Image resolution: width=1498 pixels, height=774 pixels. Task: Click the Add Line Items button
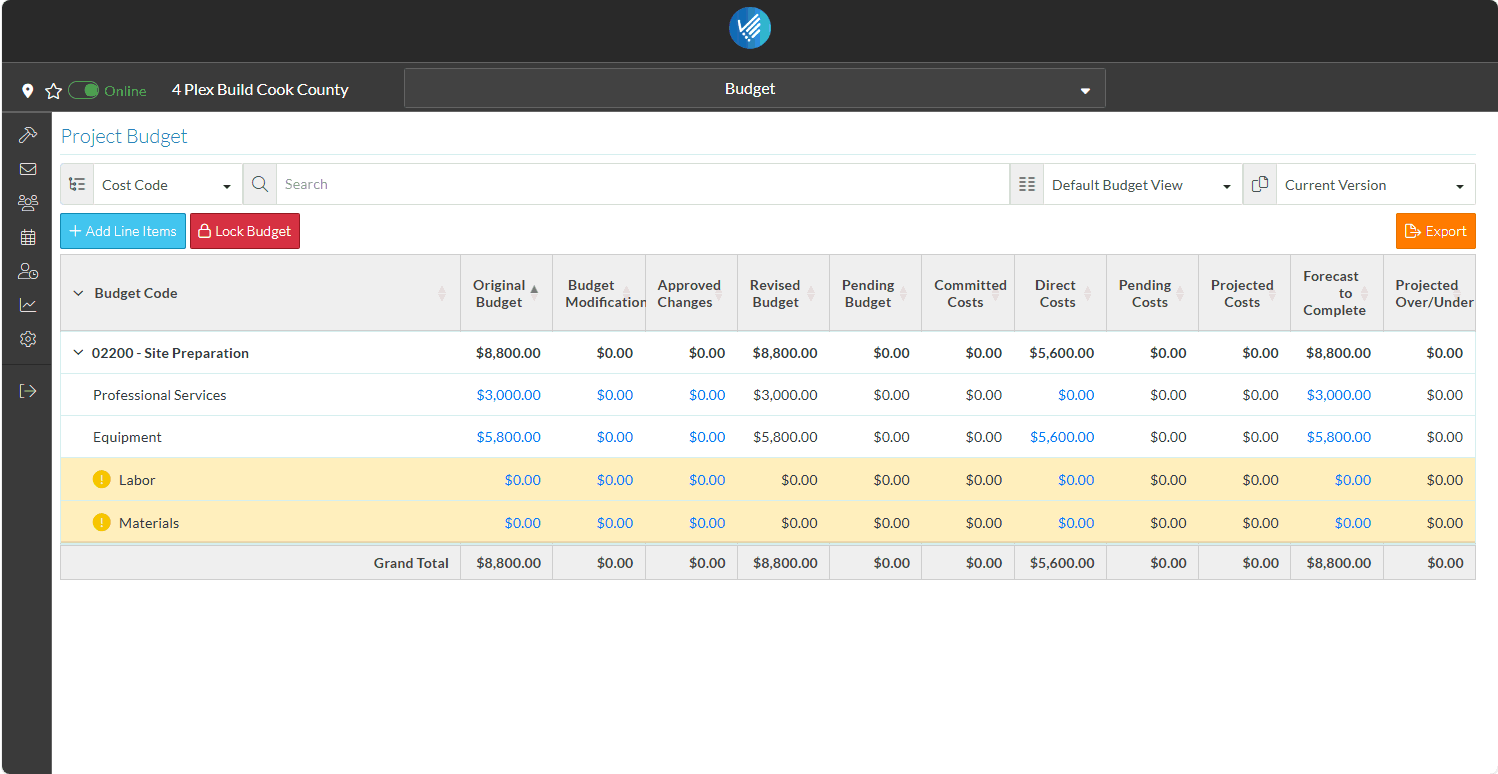pyautogui.click(x=123, y=231)
